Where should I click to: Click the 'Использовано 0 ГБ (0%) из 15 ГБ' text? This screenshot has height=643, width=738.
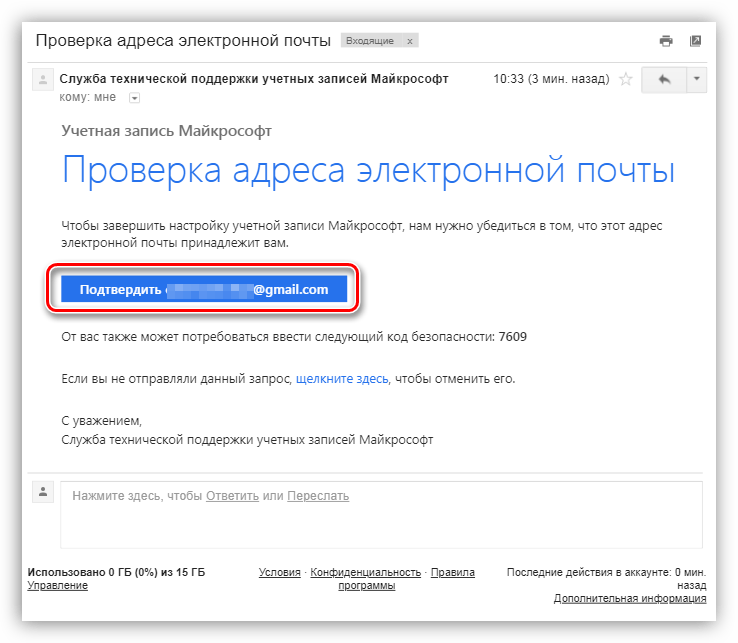116,572
